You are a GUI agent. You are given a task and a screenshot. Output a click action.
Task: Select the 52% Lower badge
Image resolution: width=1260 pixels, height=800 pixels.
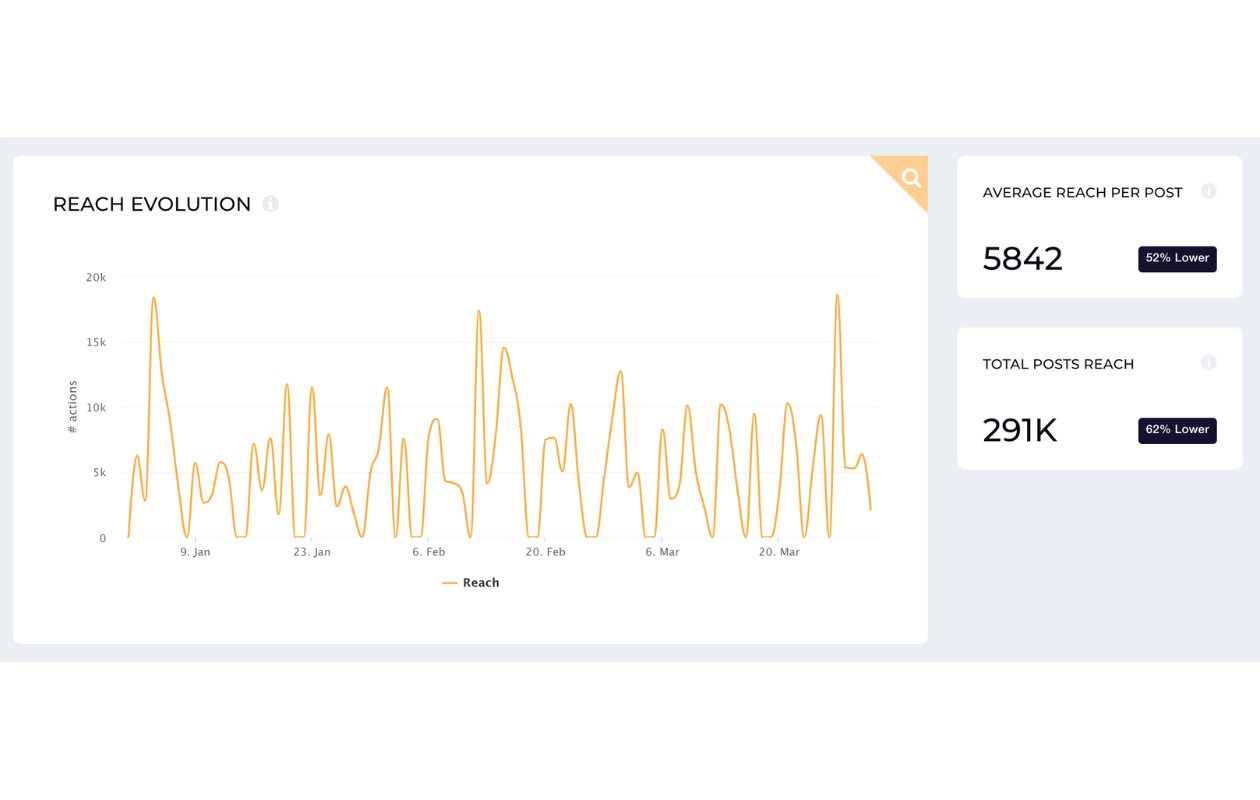tap(1177, 258)
